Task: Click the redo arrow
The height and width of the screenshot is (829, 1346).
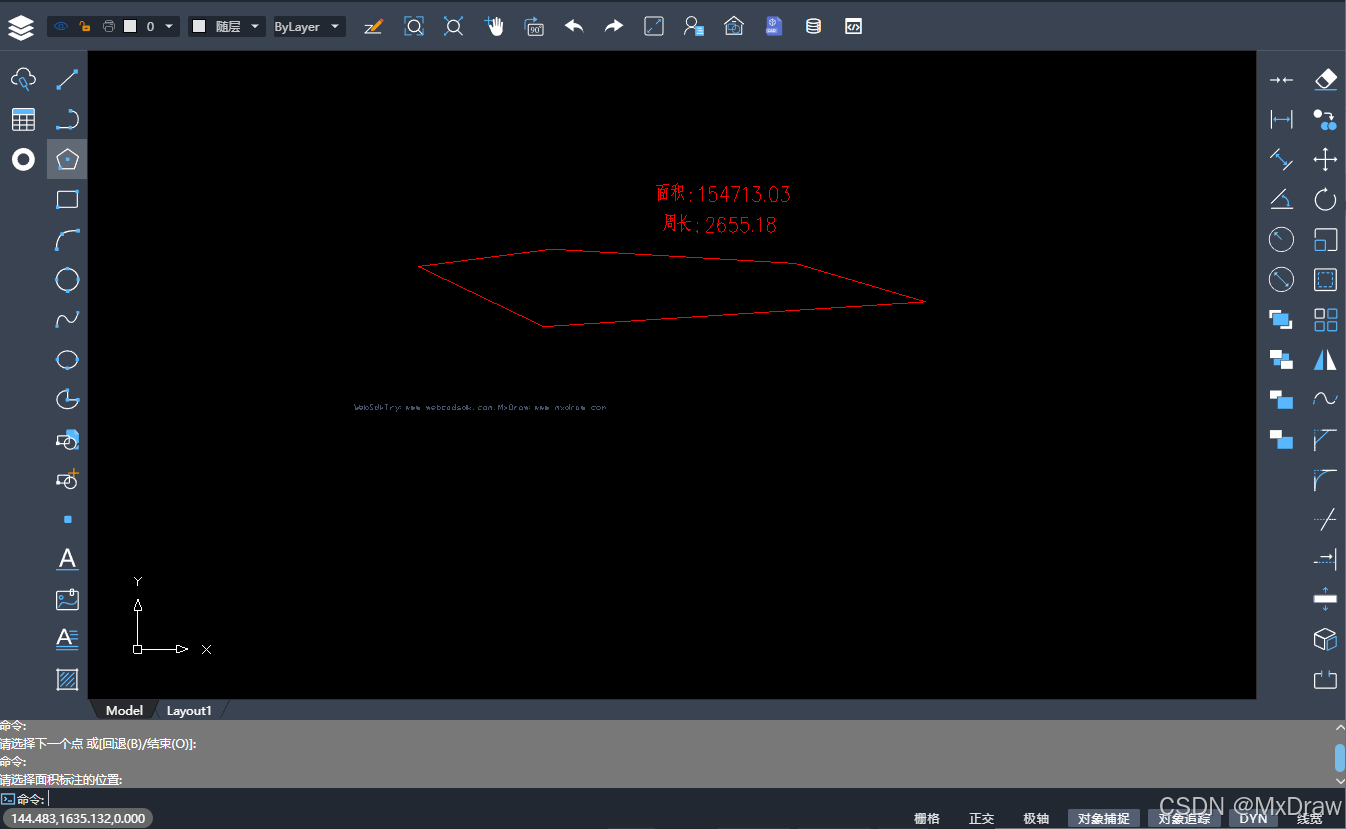Action: (614, 27)
